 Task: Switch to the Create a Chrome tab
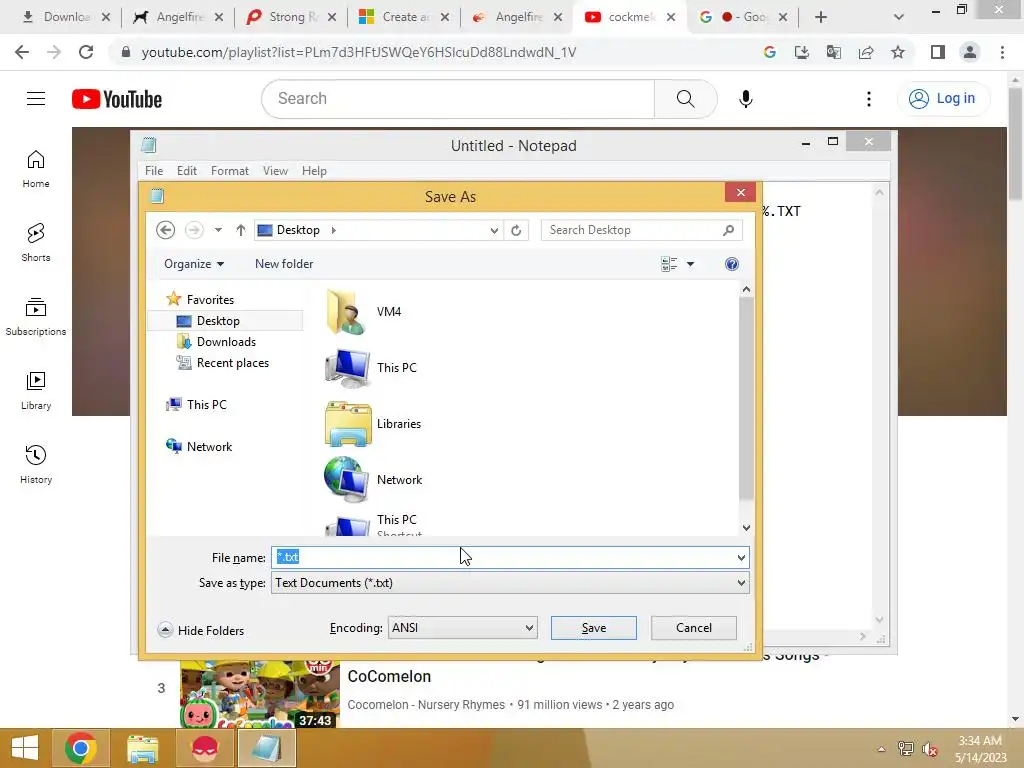pyautogui.click(x=404, y=17)
